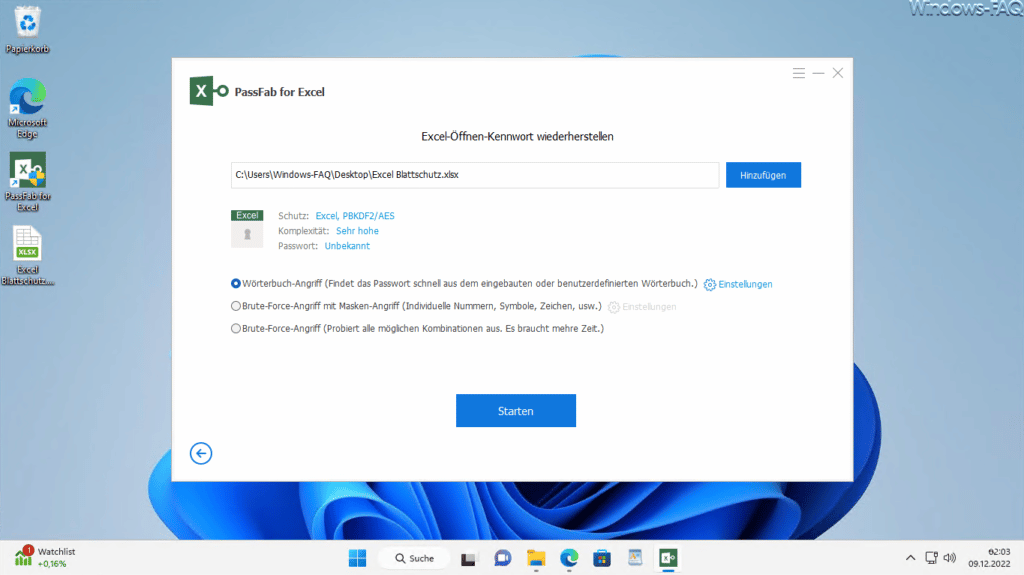Click the PassFab for Excel logo
This screenshot has height=575, width=1024.
coord(208,91)
